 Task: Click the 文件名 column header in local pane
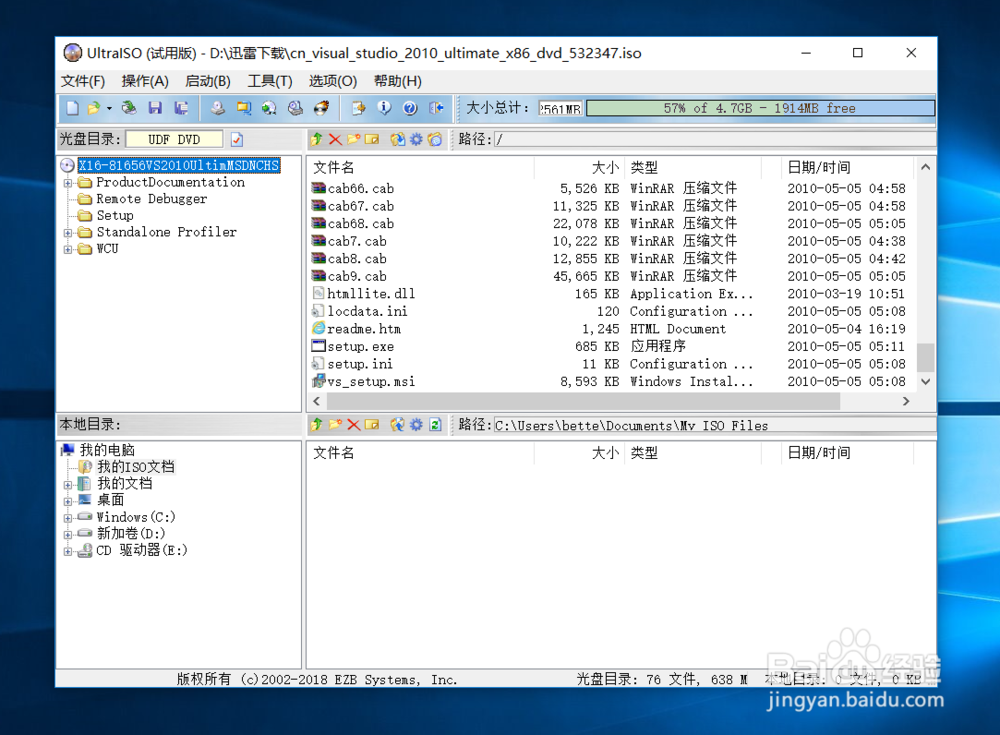(x=422, y=453)
